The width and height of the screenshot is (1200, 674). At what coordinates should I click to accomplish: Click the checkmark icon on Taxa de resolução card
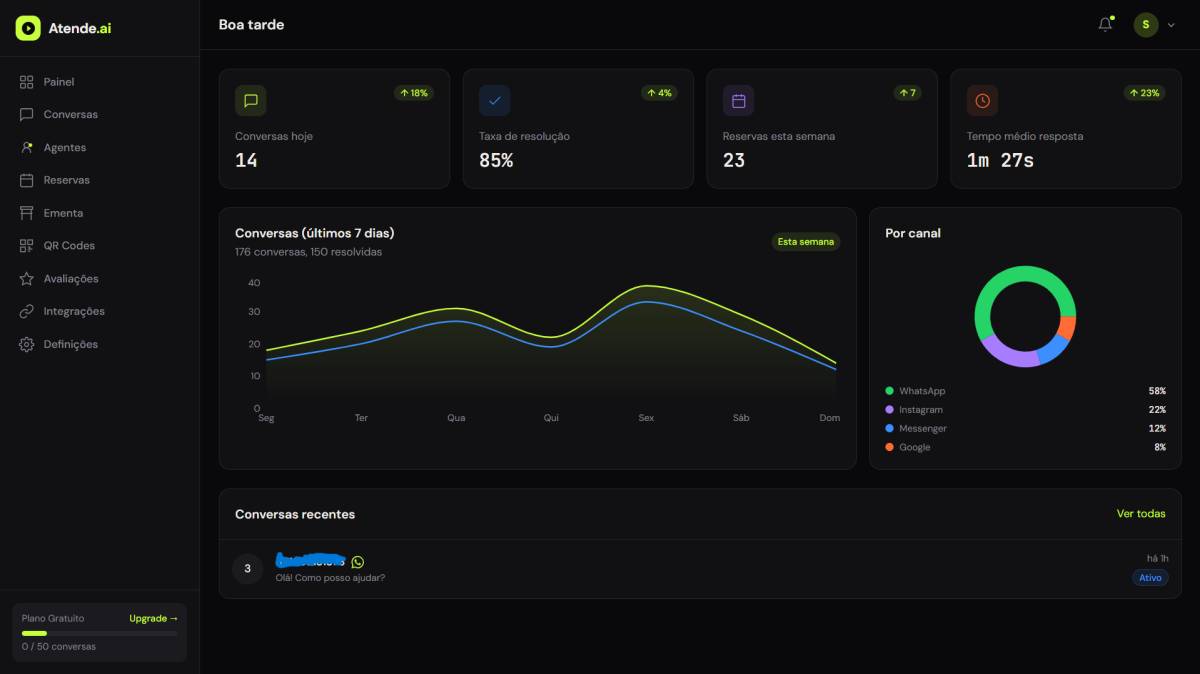tap(495, 101)
